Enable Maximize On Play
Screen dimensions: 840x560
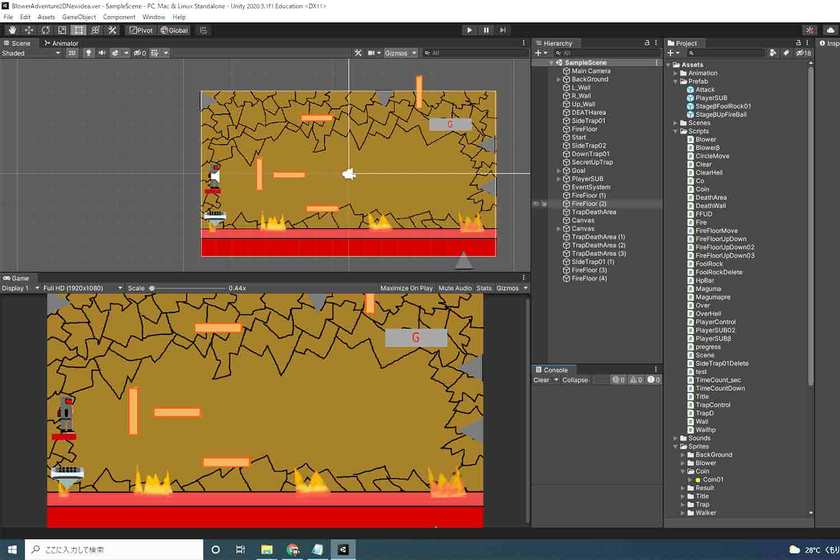(406, 288)
